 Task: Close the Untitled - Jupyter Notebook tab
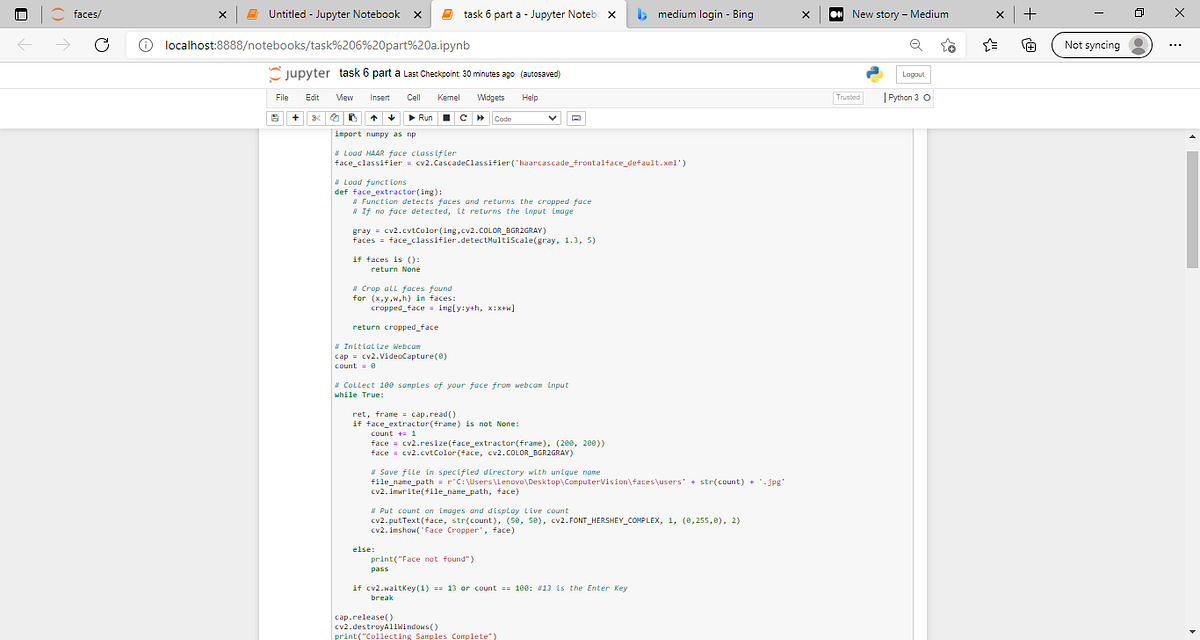(x=417, y=14)
